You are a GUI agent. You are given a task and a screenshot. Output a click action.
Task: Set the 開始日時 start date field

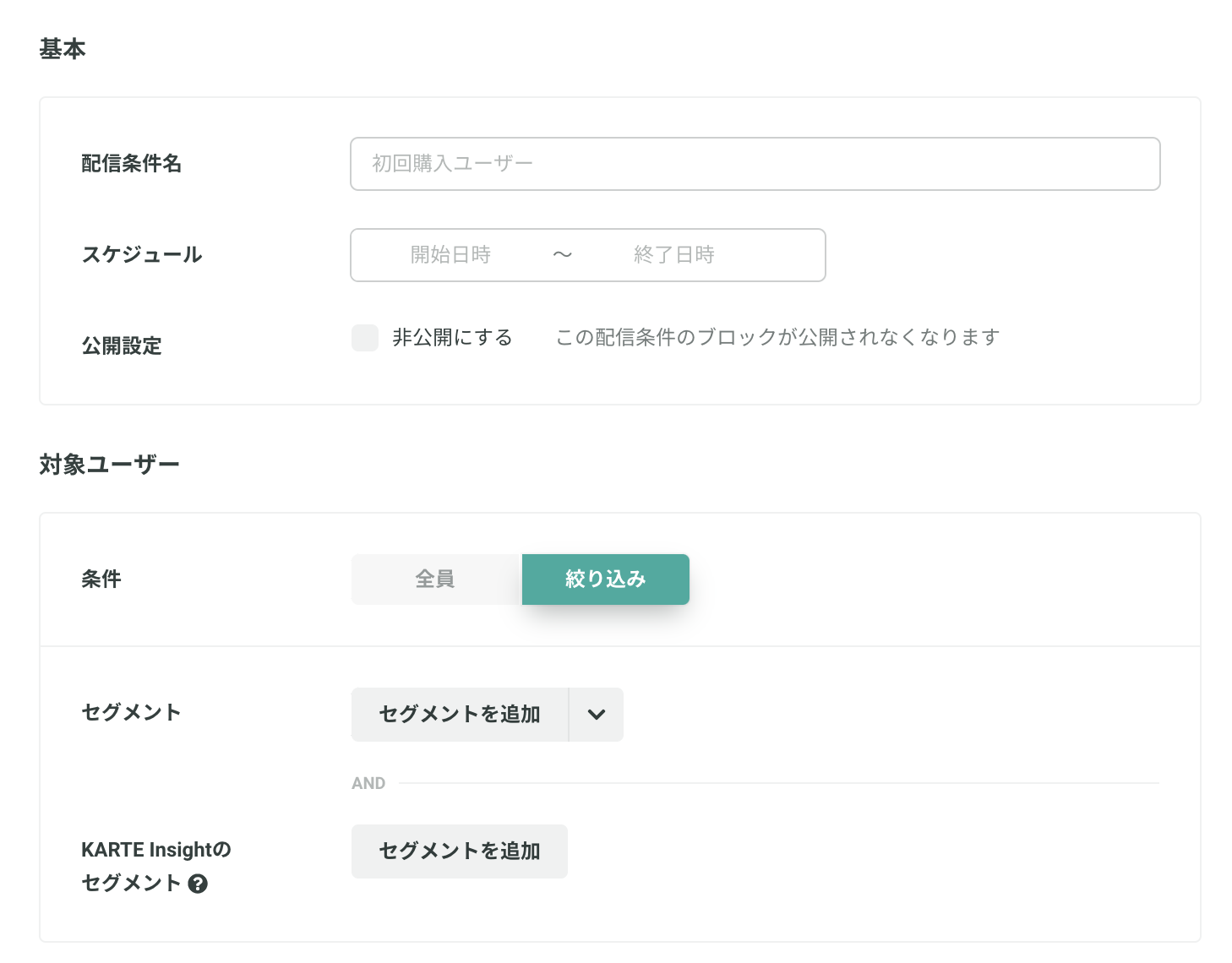click(450, 255)
